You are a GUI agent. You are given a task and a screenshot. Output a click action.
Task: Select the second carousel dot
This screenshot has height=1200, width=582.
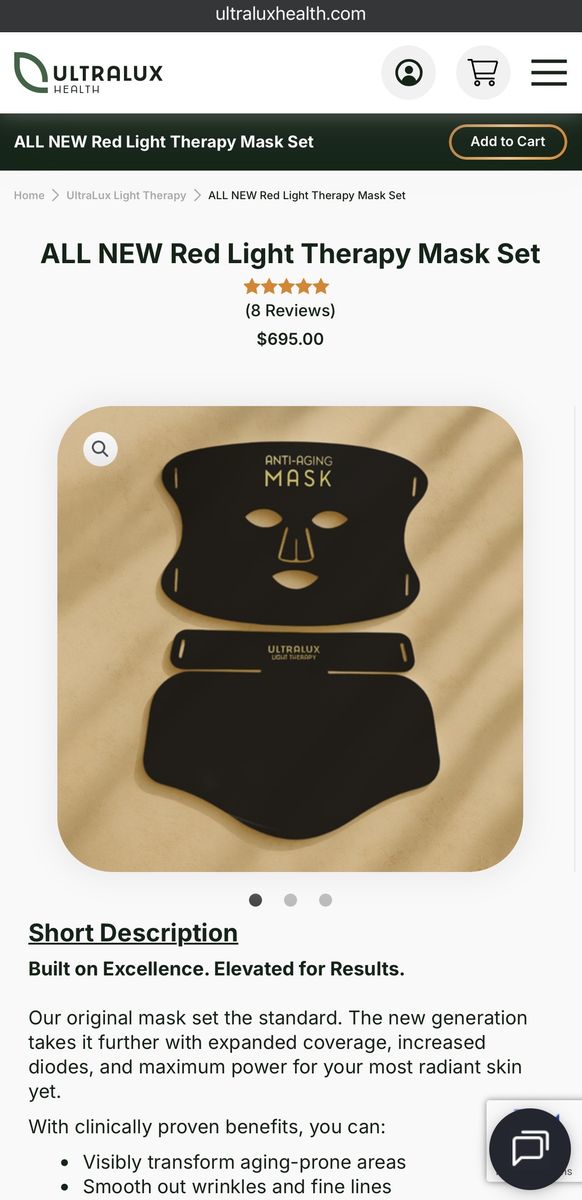pyautogui.click(x=290, y=900)
